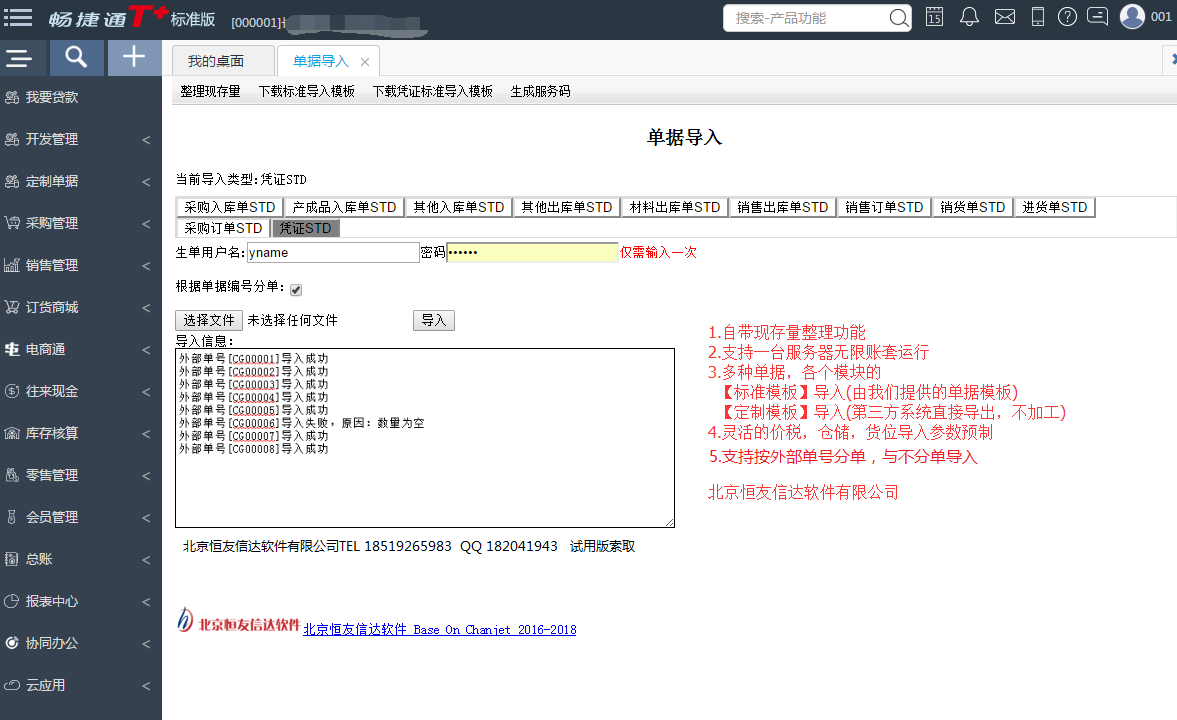
Task: Open the calendar icon in header
Action: pyautogui.click(x=935, y=17)
